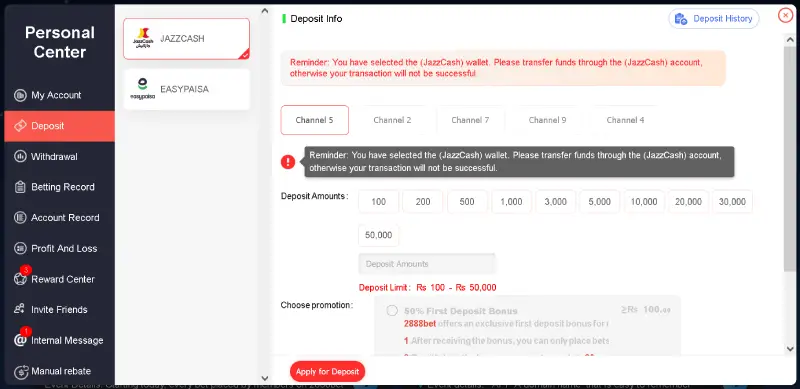This screenshot has width=800, height=389.
Task: Choose the 3,000 deposit amount
Action: tap(556, 202)
